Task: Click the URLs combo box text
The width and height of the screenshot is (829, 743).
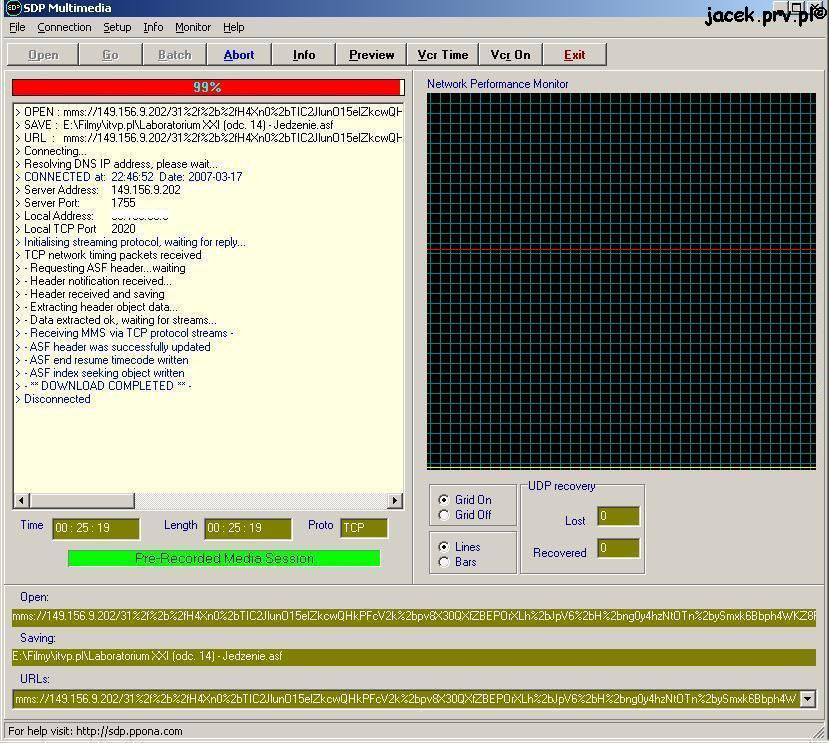Action: [x=406, y=699]
